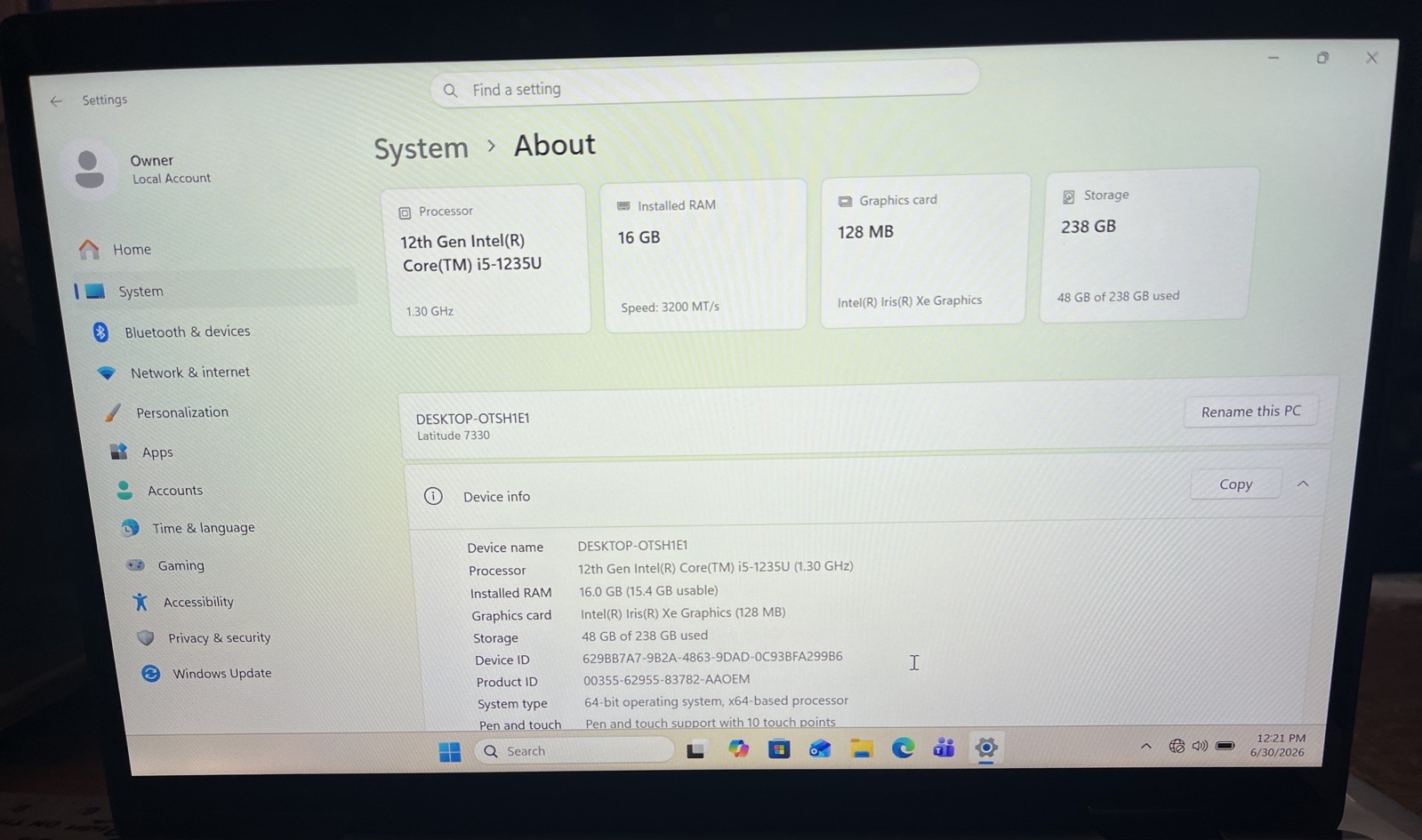Click the Device ID value 629BB7A7-9B2A-4863-9DAD-0C93BFA299B6

(712, 657)
